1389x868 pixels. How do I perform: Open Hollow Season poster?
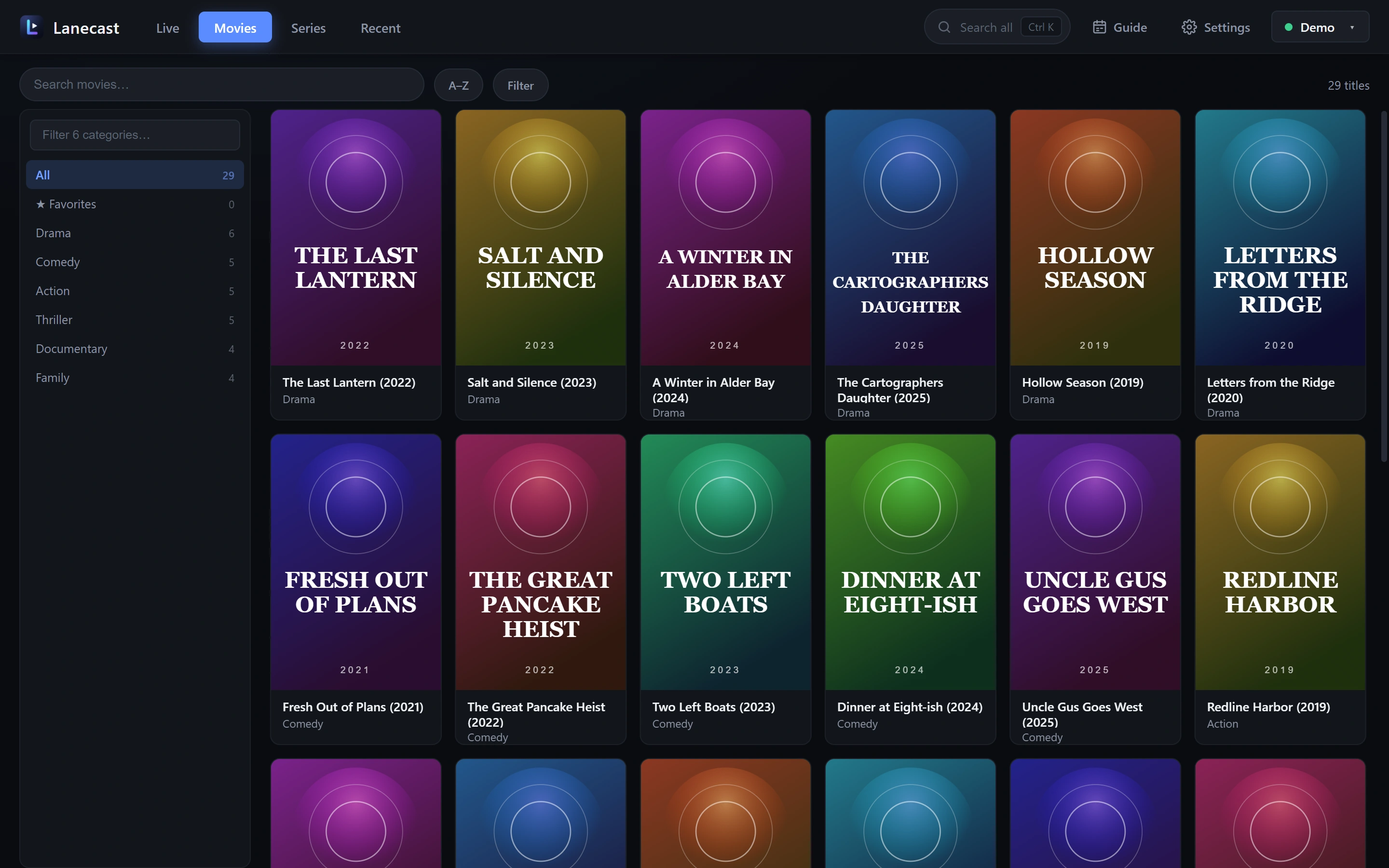(1095, 238)
